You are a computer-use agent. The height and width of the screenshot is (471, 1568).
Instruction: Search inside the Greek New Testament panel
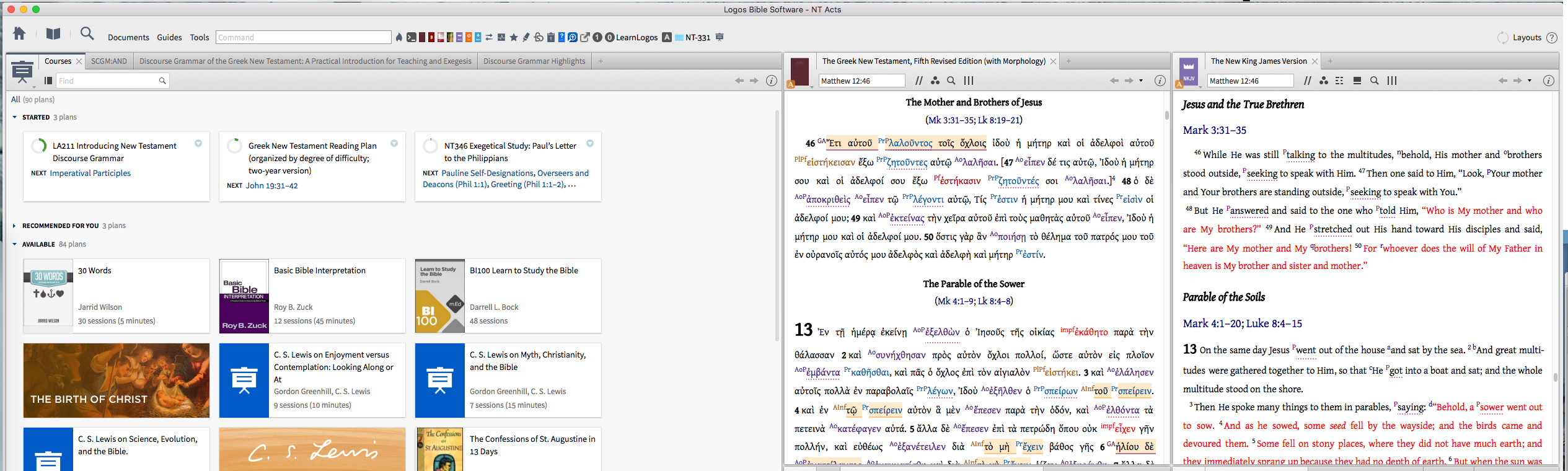951,81
